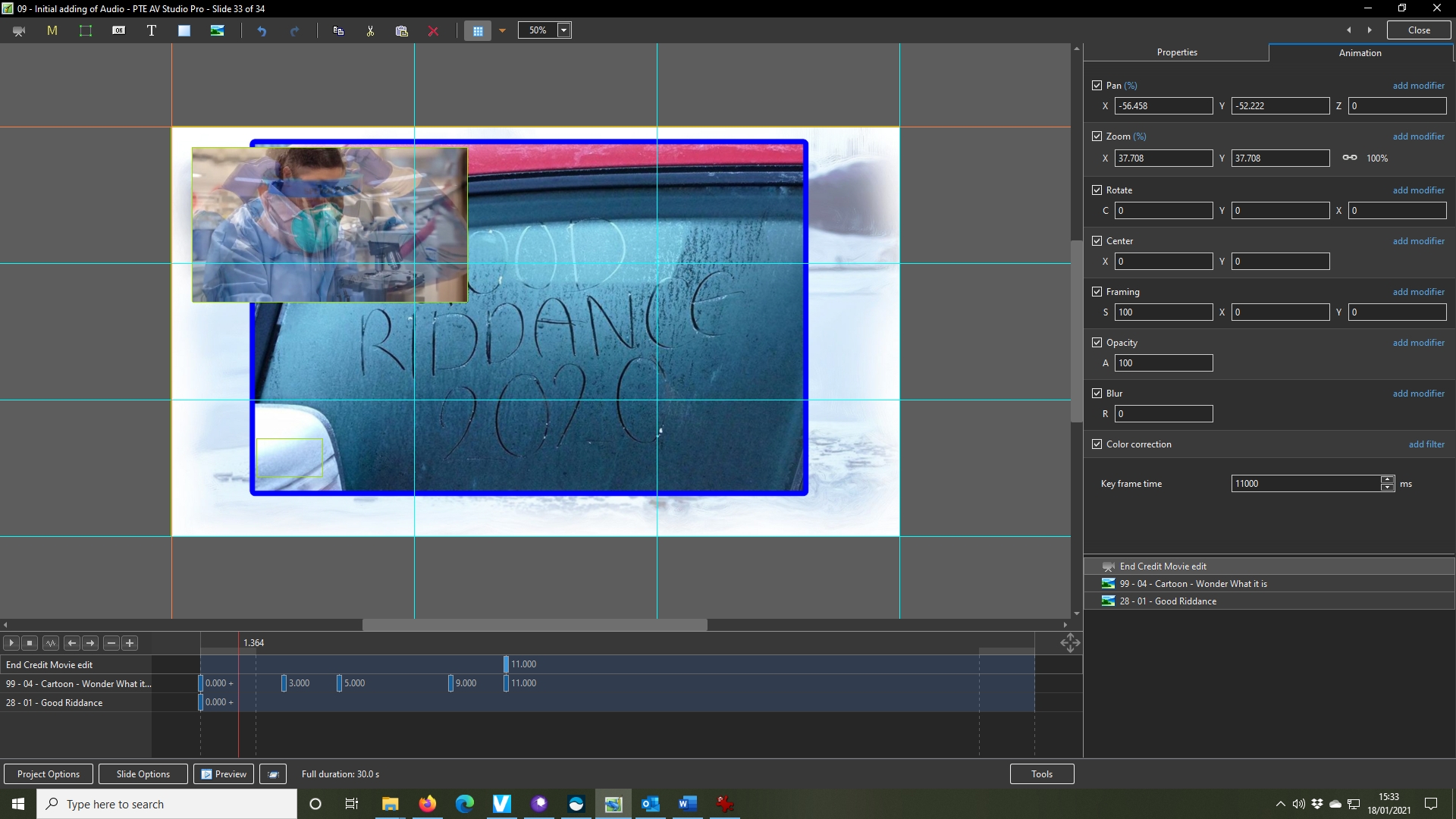Select the 9.000 keyframe marker
This screenshot has height=819, width=1456.
pos(451,683)
